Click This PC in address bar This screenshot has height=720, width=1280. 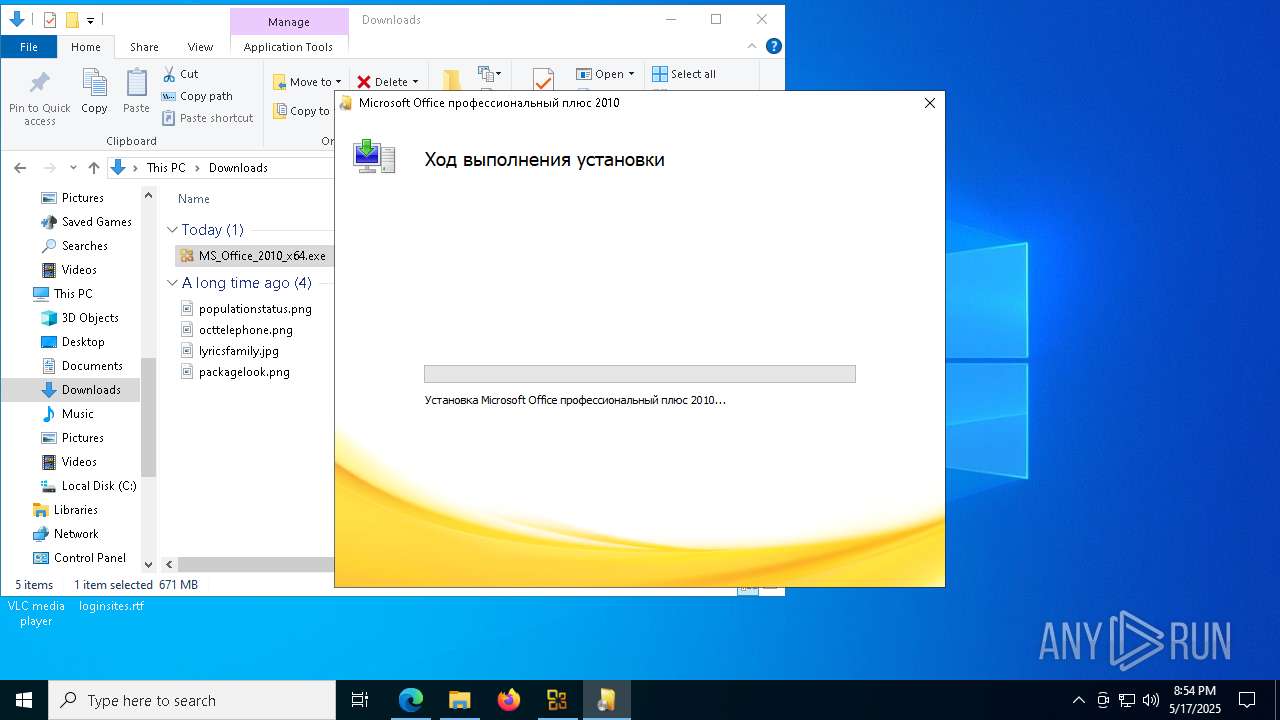166,168
